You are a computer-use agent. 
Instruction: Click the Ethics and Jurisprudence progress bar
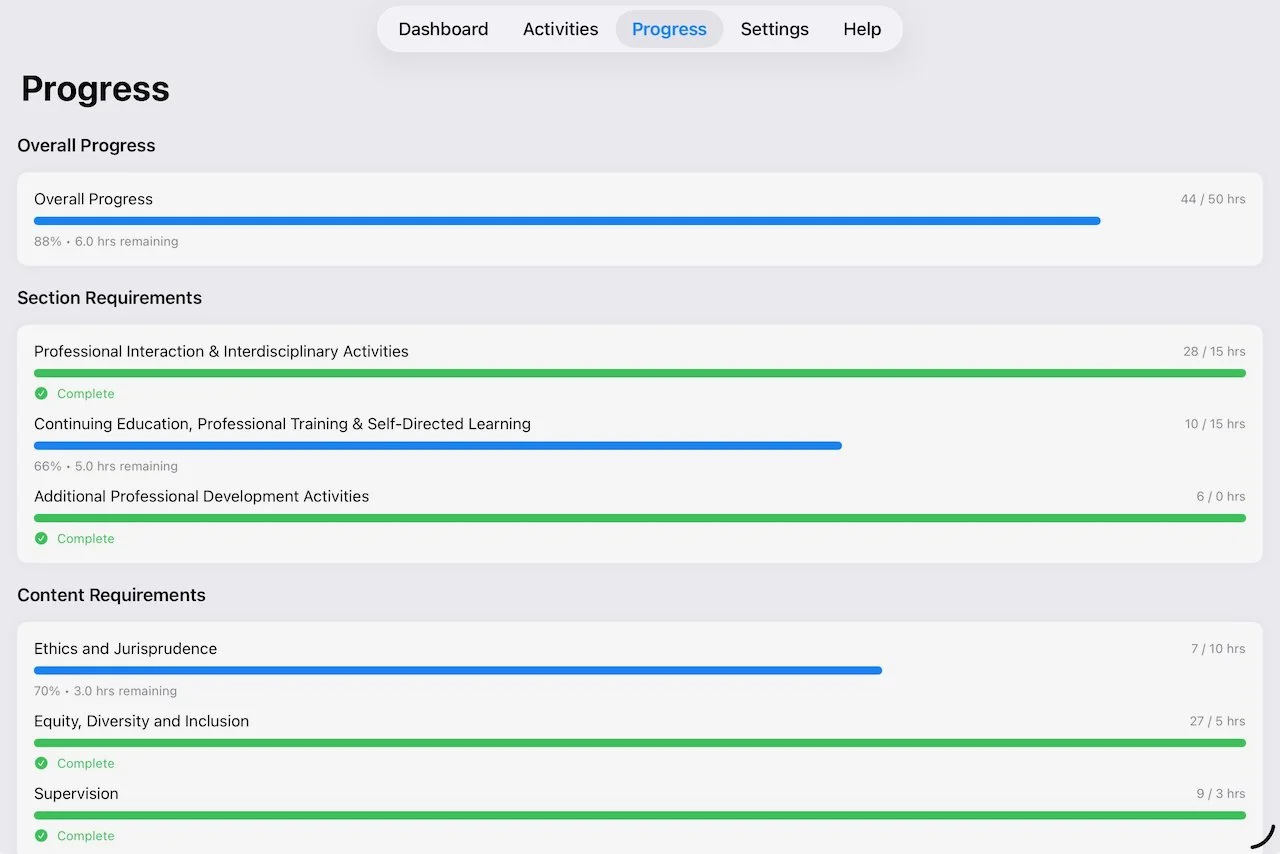click(x=458, y=670)
